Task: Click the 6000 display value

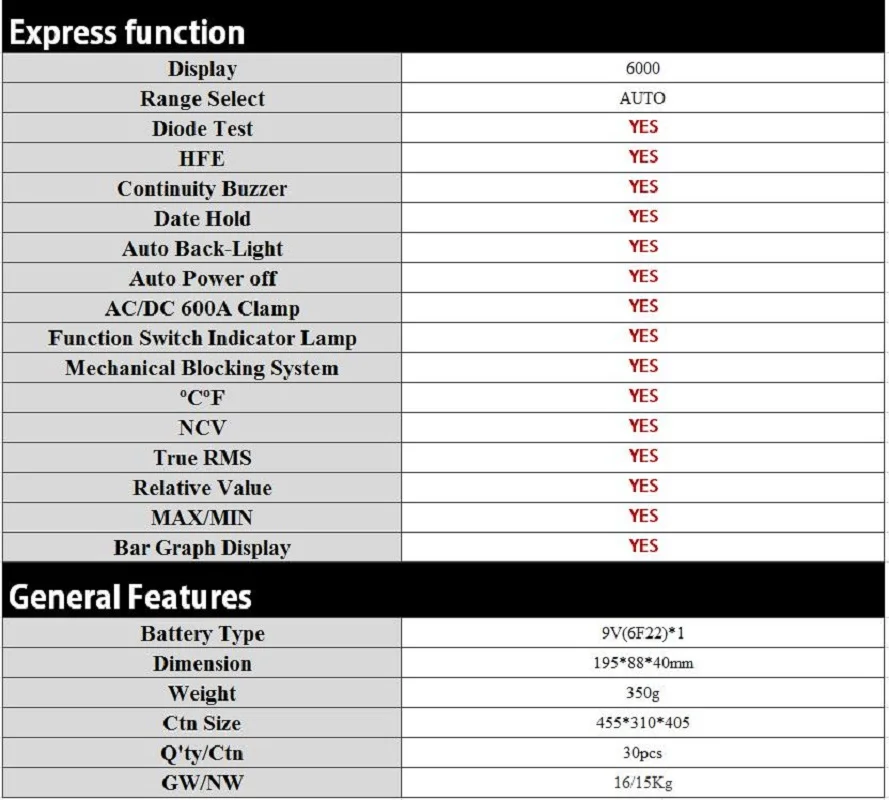Action: pos(642,68)
